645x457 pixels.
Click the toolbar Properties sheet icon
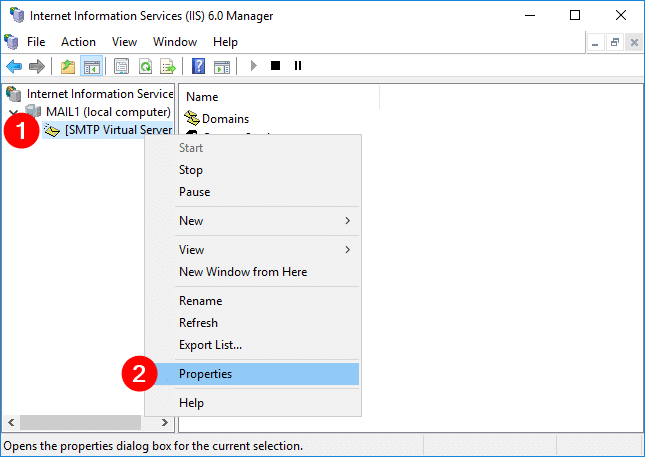[121, 66]
